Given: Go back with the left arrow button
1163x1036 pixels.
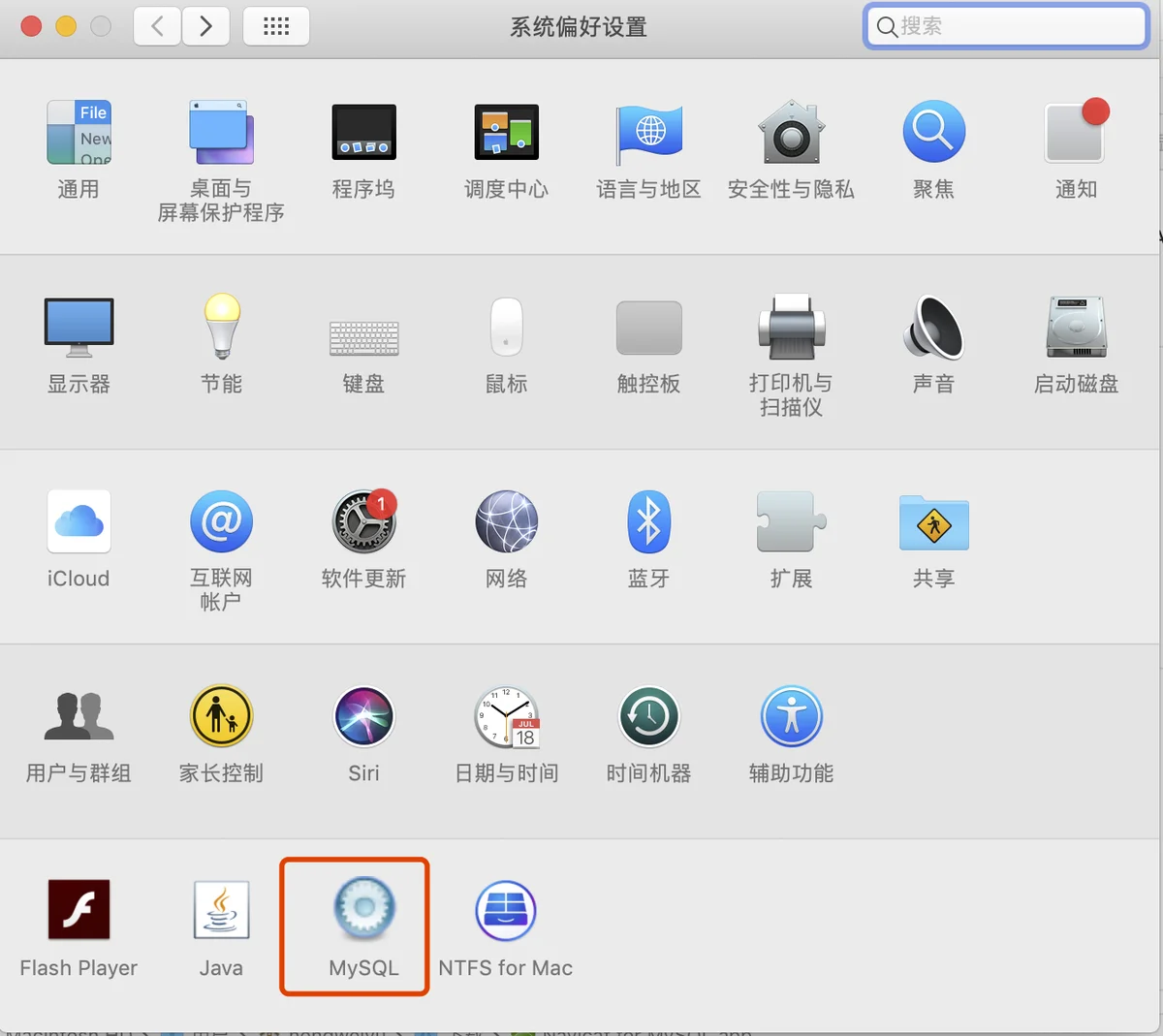Looking at the screenshot, I should point(157,26).
